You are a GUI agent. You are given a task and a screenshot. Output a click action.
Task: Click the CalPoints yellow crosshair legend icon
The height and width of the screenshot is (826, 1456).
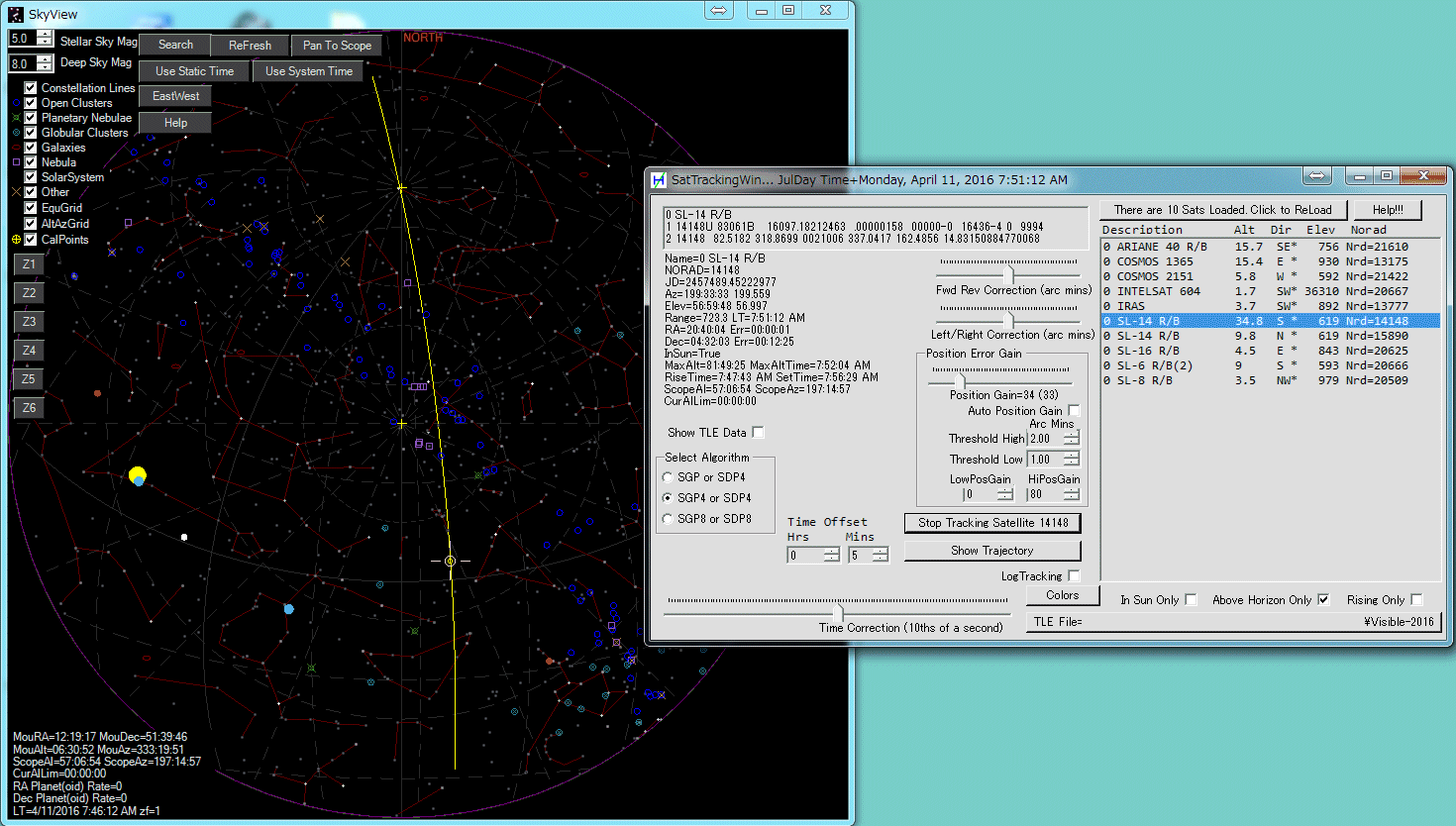(16, 240)
